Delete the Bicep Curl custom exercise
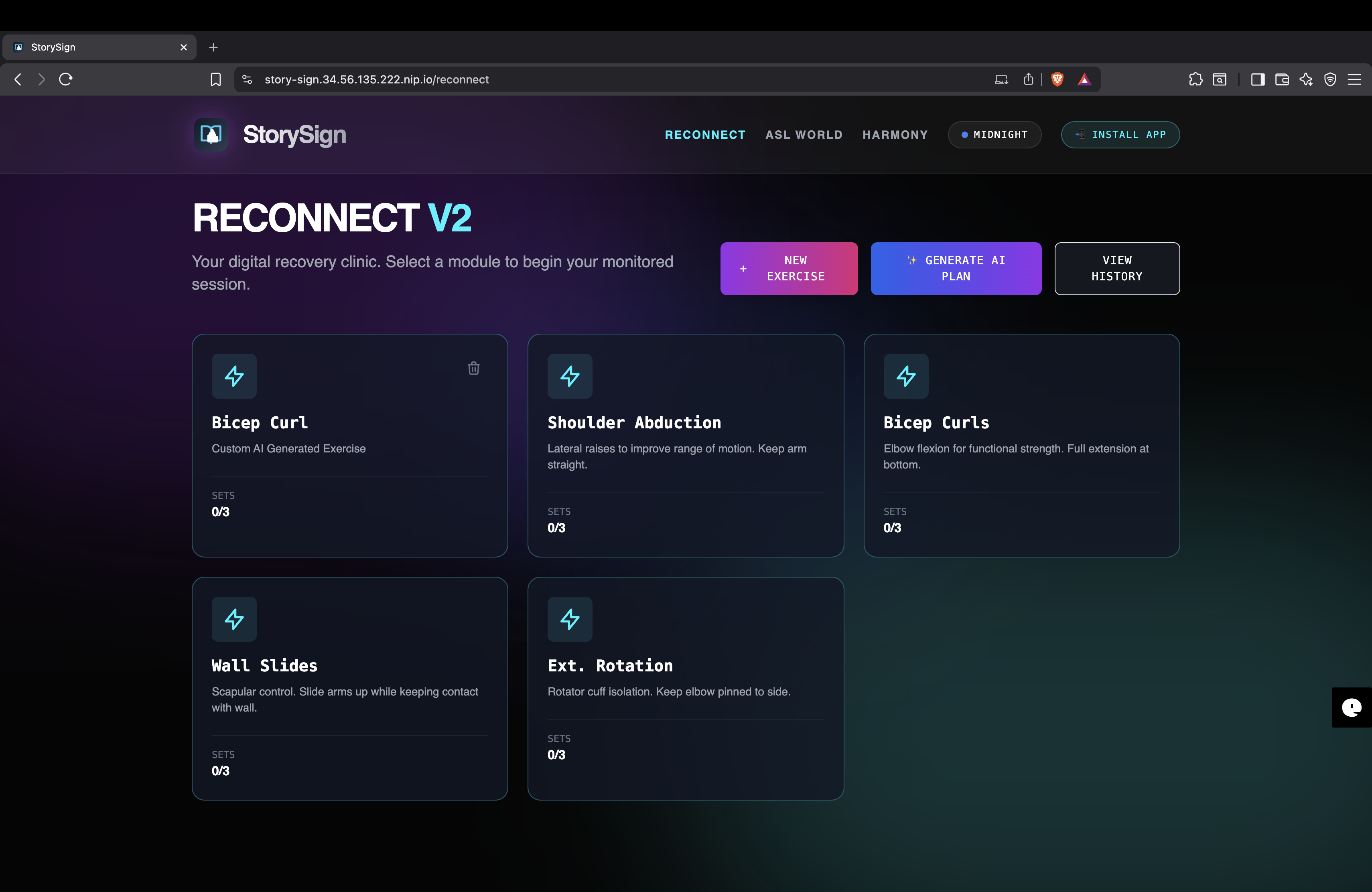 [473, 368]
